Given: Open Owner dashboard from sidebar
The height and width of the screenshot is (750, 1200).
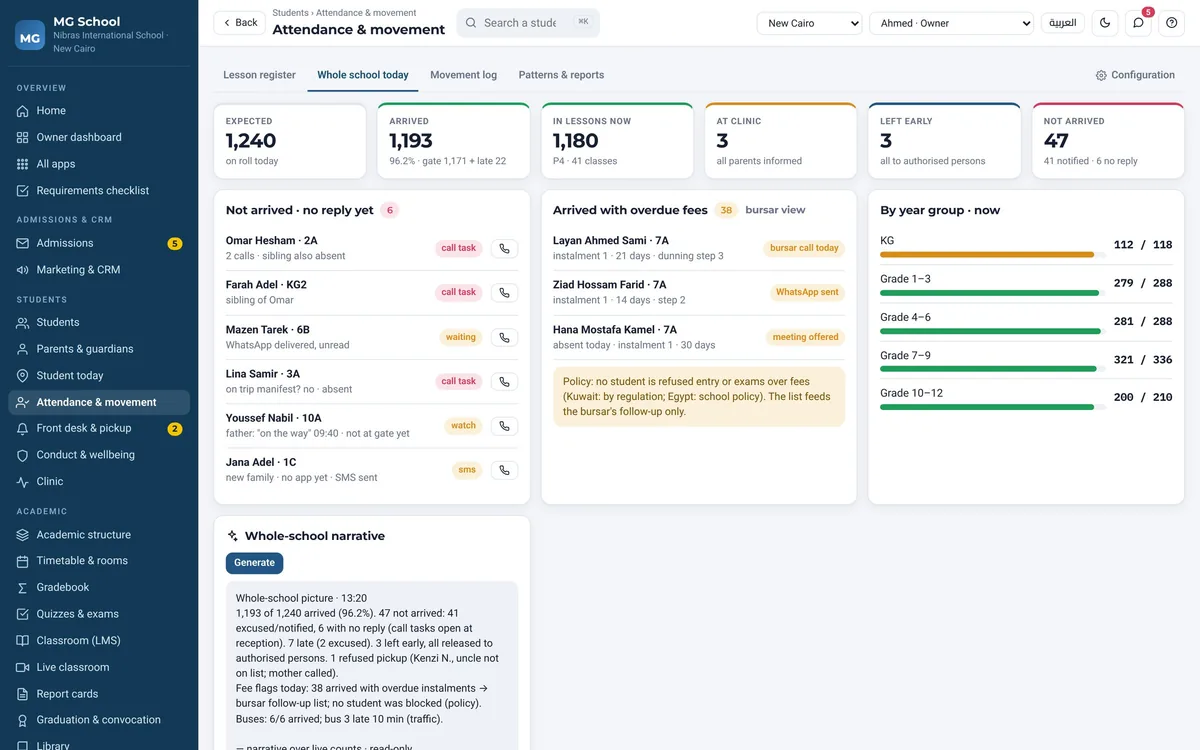Looking at the screenshot, I should [99, 137].
